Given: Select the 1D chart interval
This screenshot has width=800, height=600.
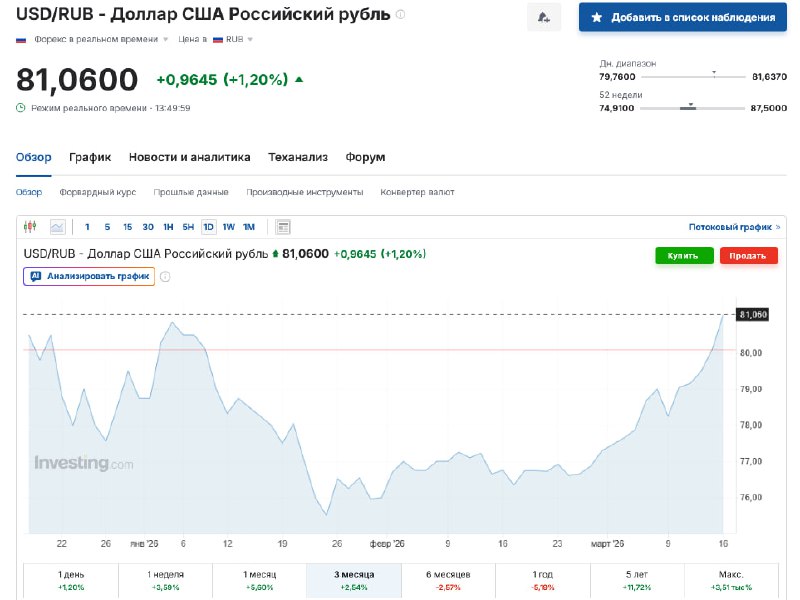Looking at the screenshot, I should pyautogui.click(x=208, y=227).
